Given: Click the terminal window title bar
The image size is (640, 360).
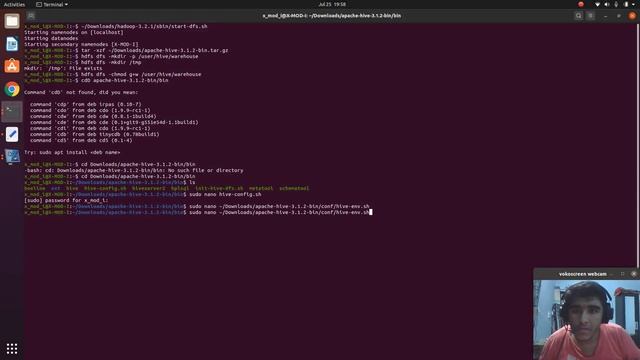Looking at the screenshot, I should (x=331, y=16).
